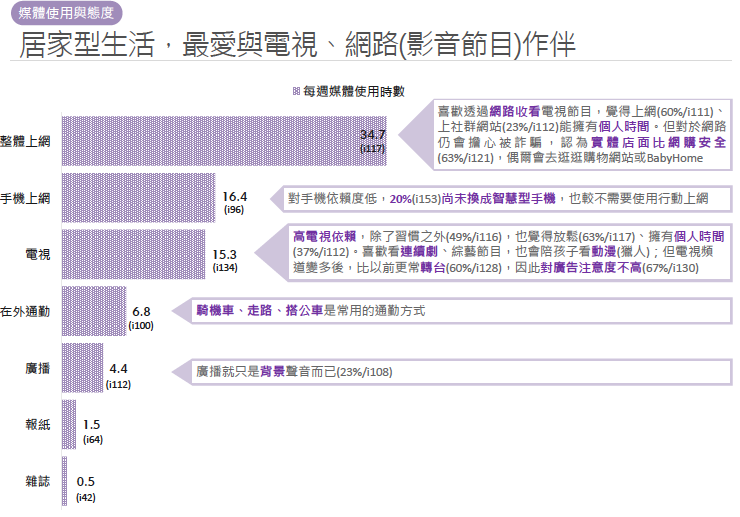Click the (i134) index label

[225, 268]
